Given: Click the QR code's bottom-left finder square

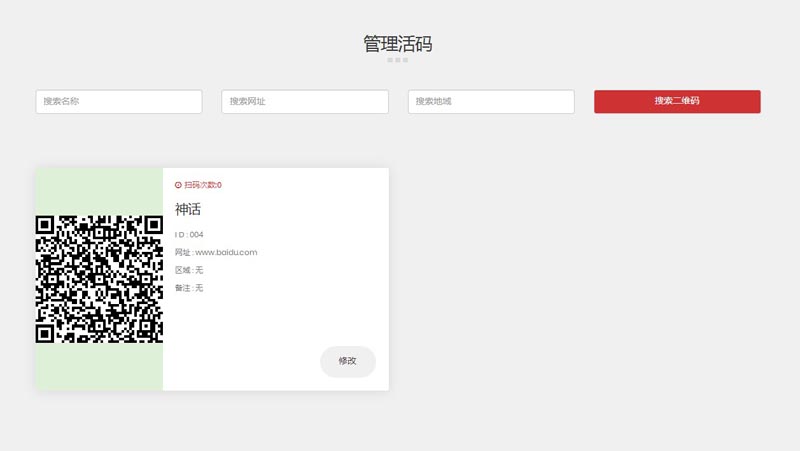Looking at the screenshot, I should click(45, 333).
